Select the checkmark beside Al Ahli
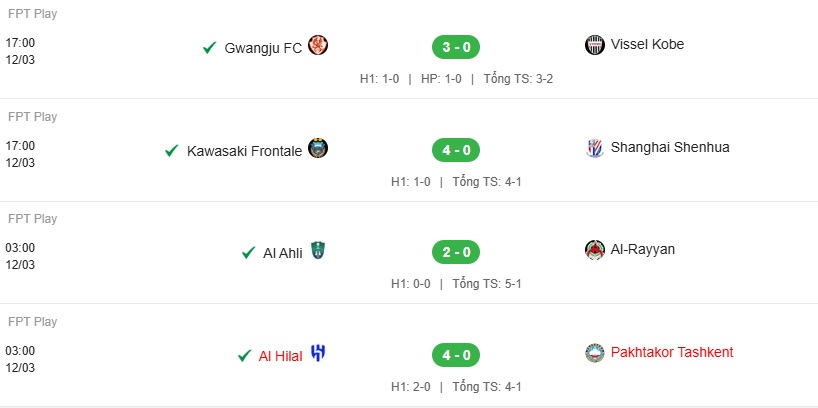Viewport: 818px width, 408px height. pos(248,253)
